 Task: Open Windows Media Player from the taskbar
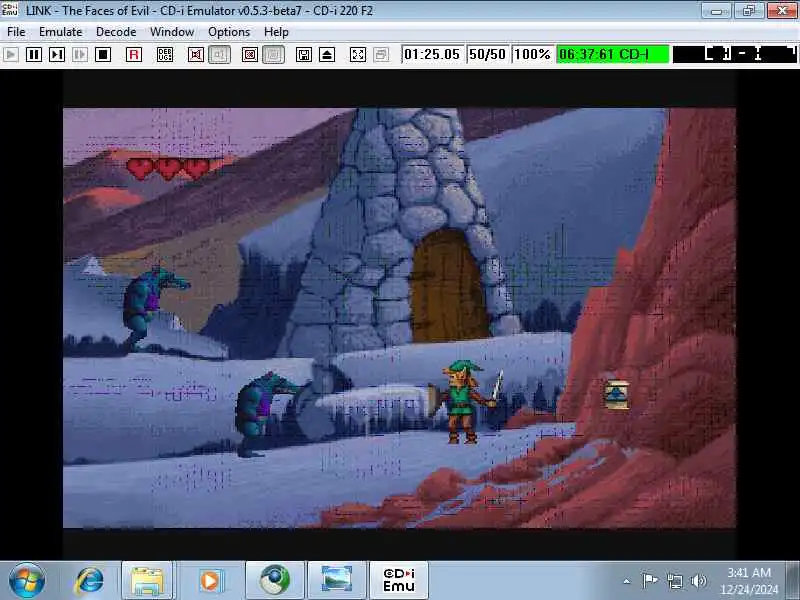[210, 581]
